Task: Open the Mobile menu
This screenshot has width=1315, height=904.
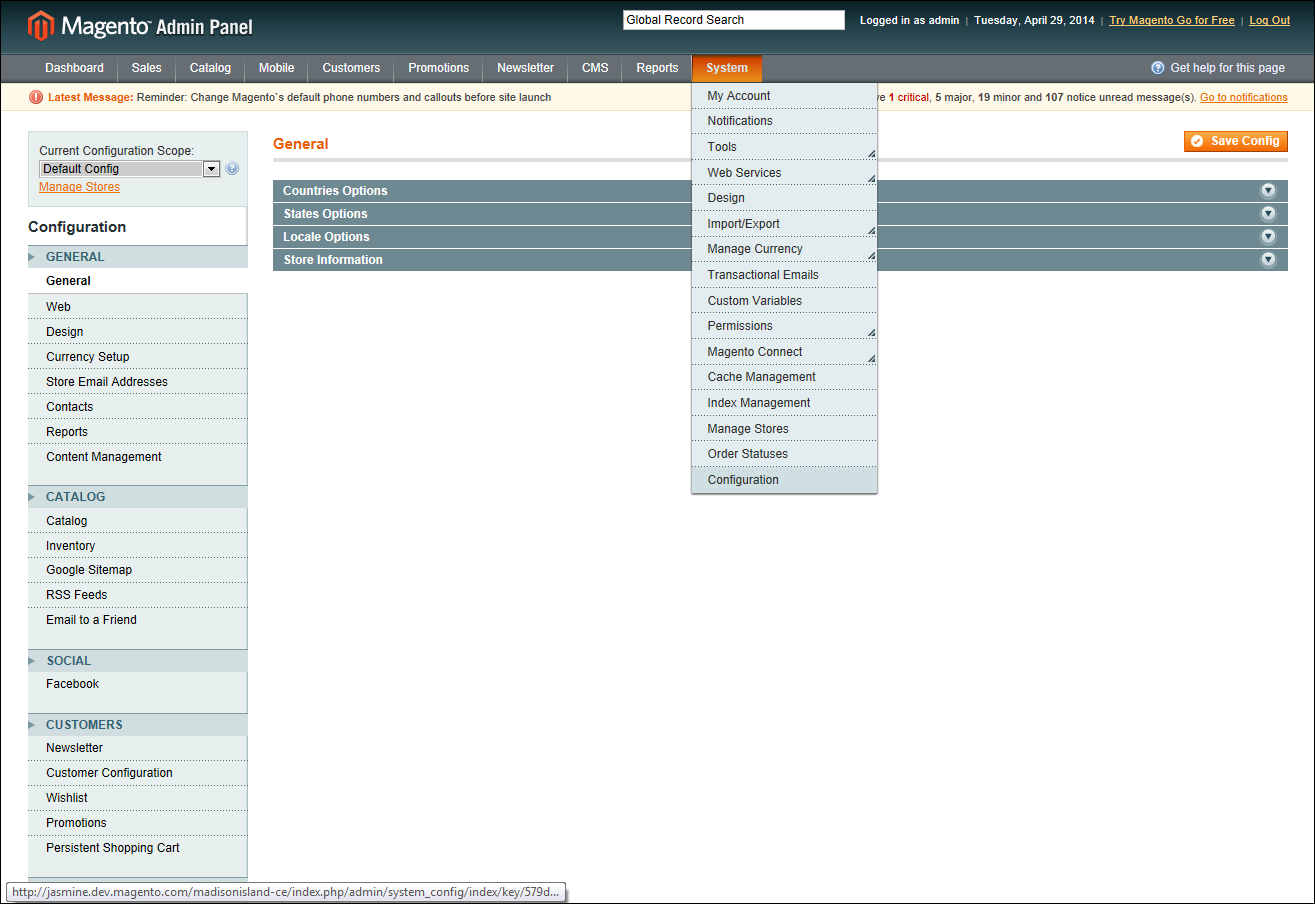Action: coord(276,68)
